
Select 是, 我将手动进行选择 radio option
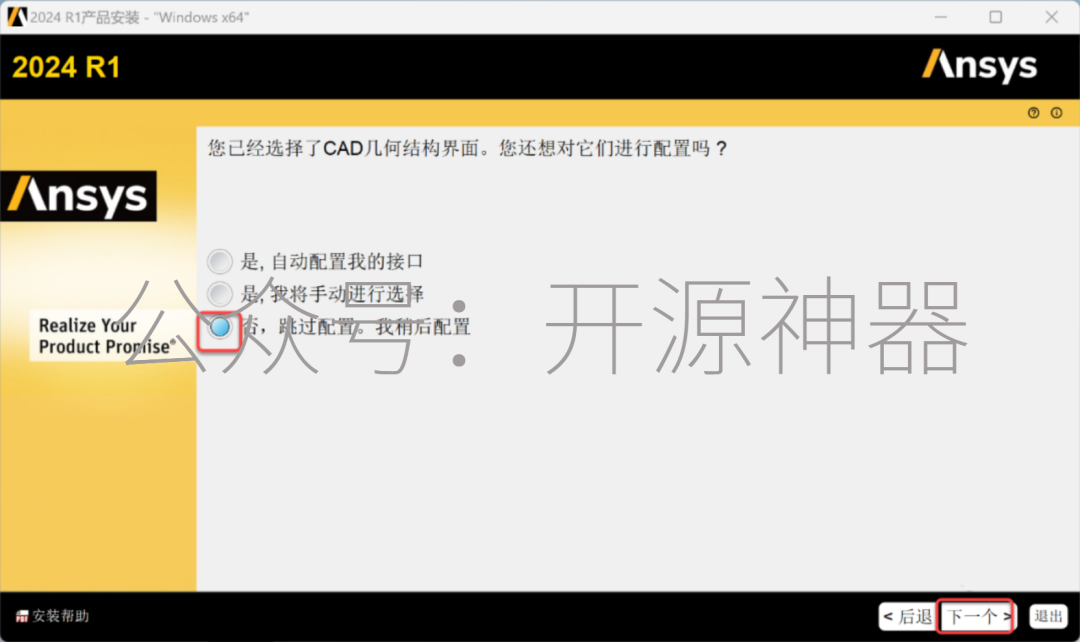tap(220, 294)
